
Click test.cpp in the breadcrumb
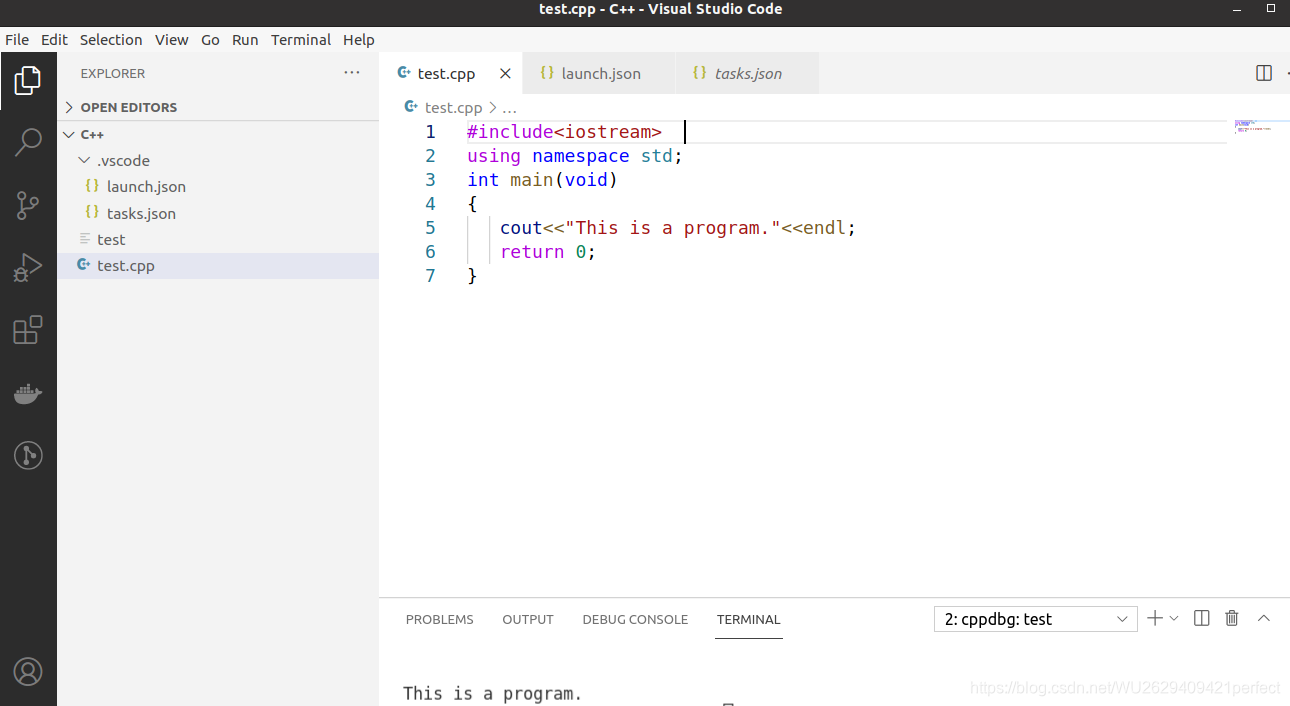coord(453,107)
